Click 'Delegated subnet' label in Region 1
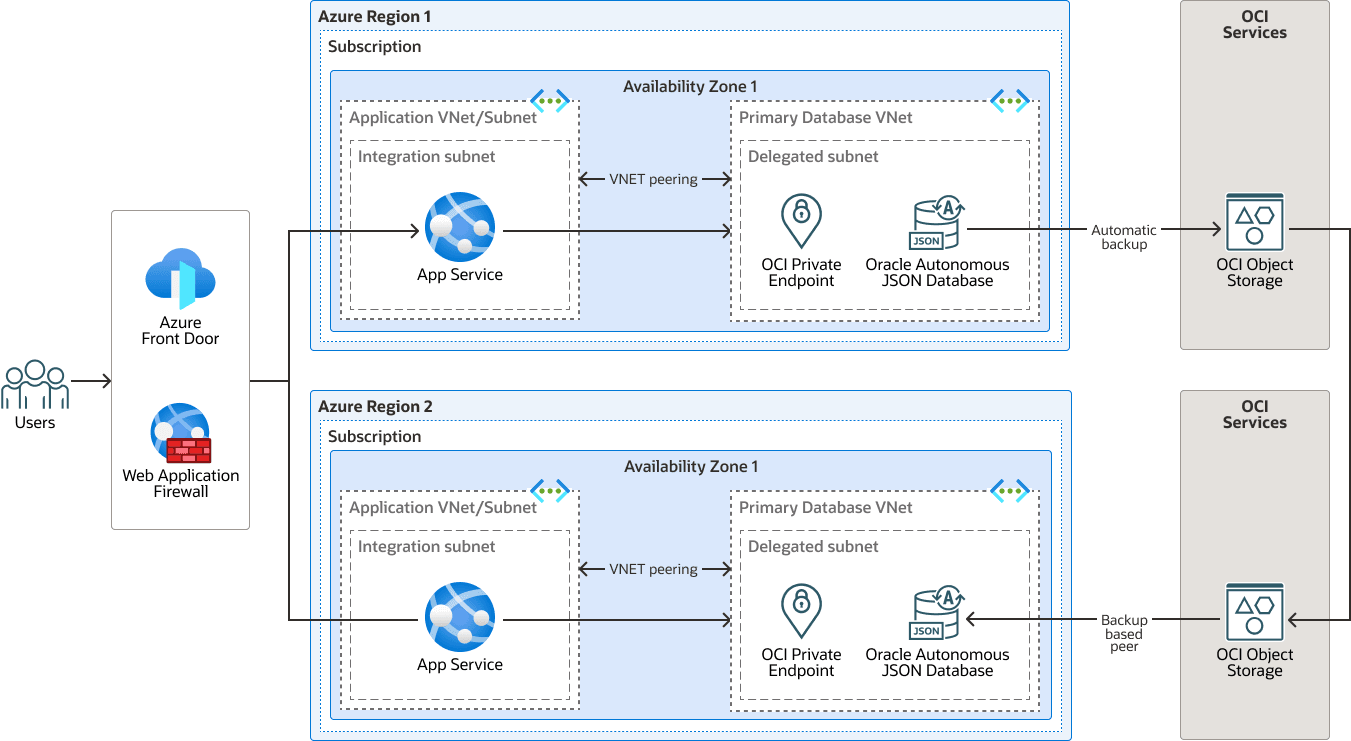Viewport: 1351px width, 741px height. coord(813,157)
